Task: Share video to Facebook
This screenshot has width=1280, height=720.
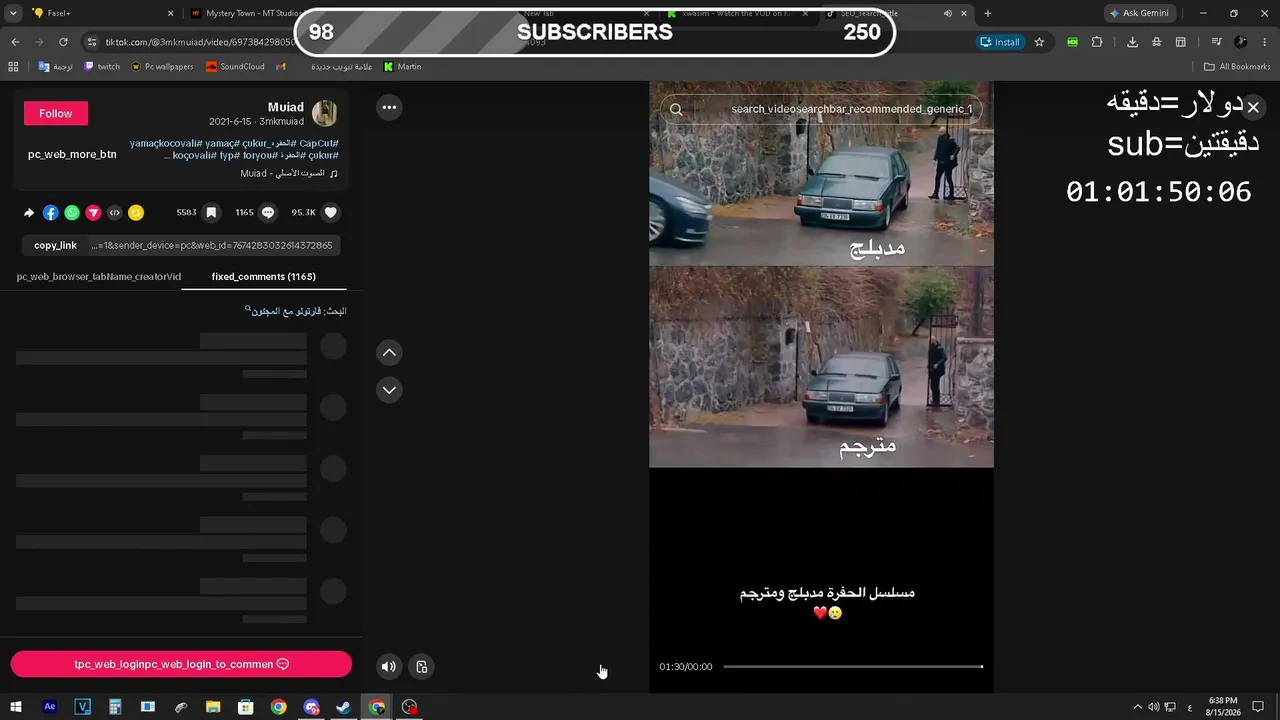Action: tap(51, 213)
